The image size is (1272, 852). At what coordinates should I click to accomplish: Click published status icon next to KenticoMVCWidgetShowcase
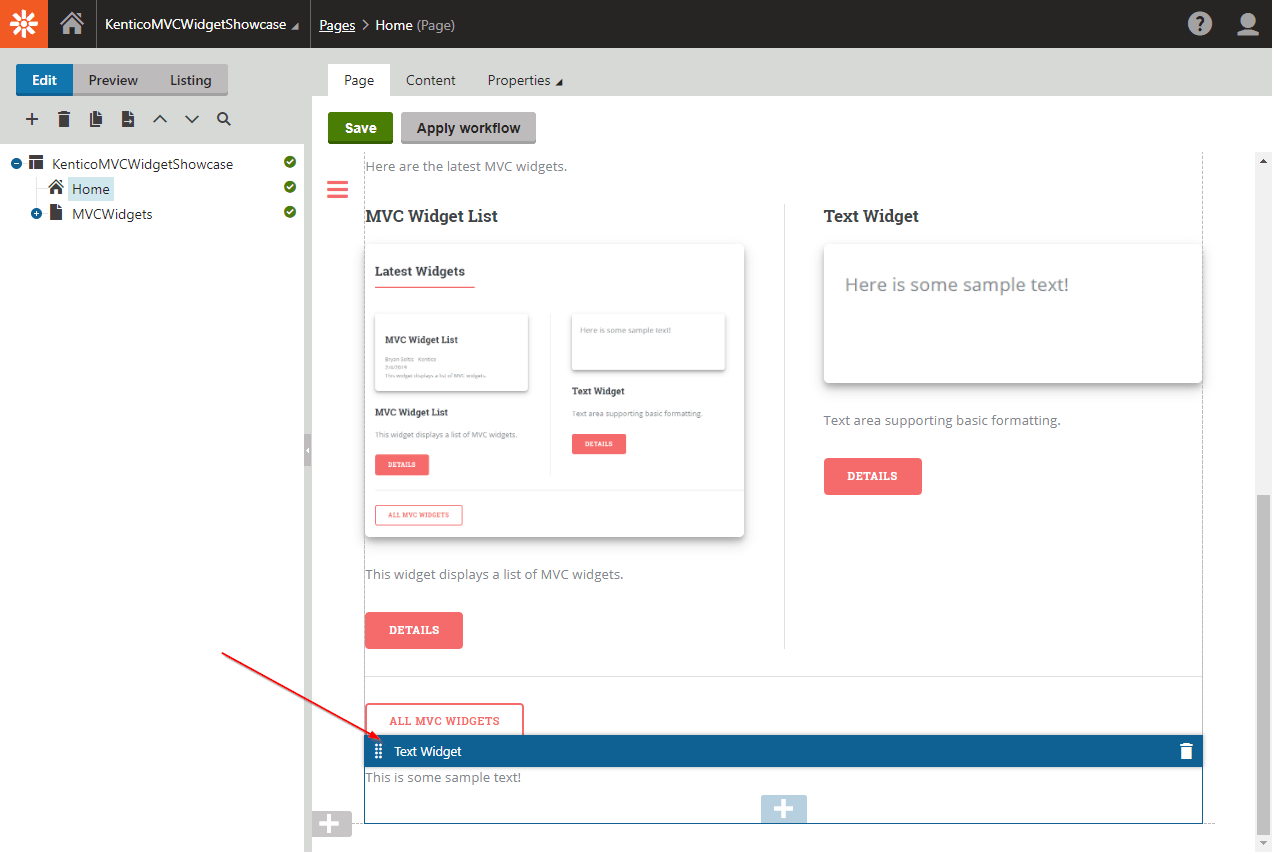click(290, 162)
